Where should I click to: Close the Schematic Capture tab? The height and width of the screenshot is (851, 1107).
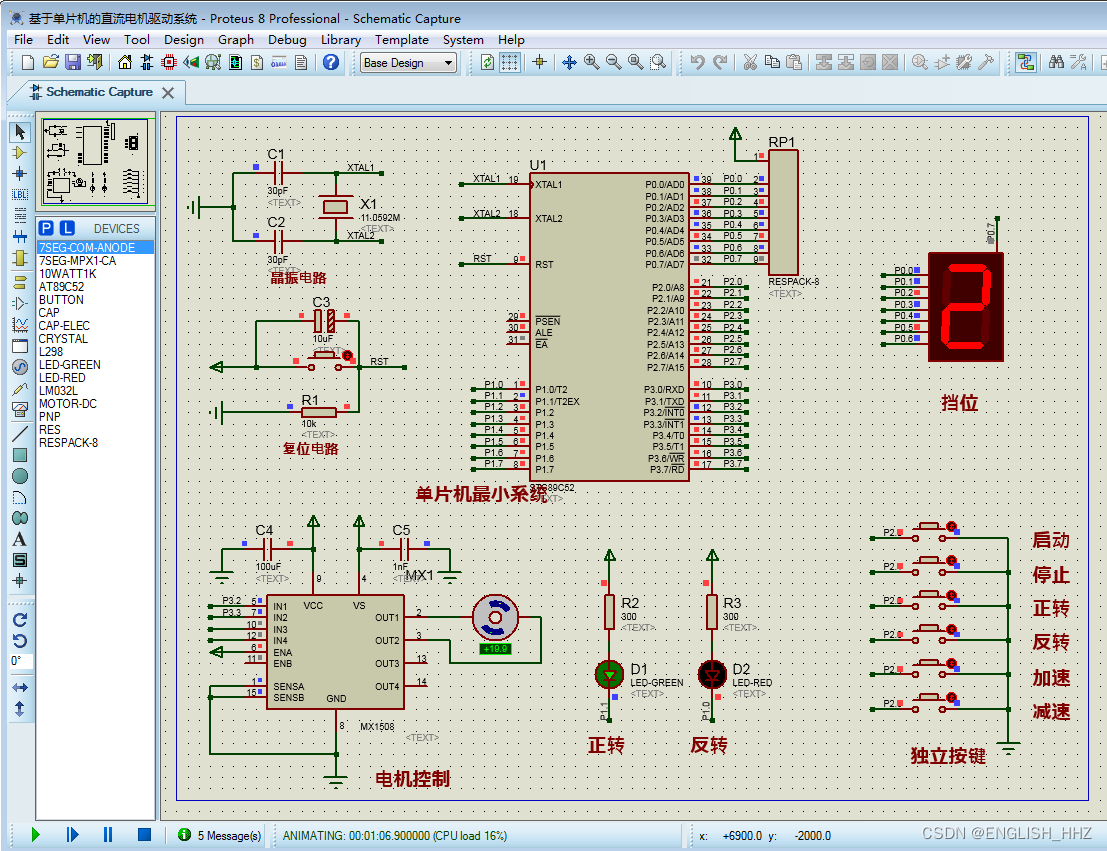(x=168, y=93)
